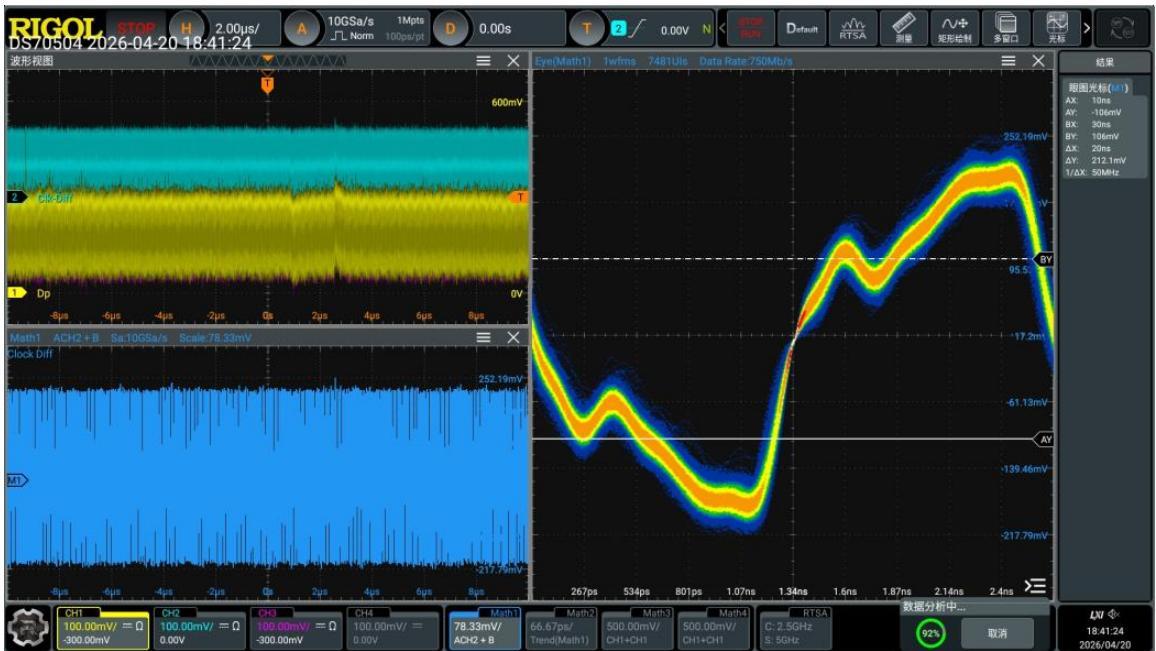This screenshot has height=651, width=1156.
Task: Select the RTSA tab in bottom bar
Action: [795, 628]
